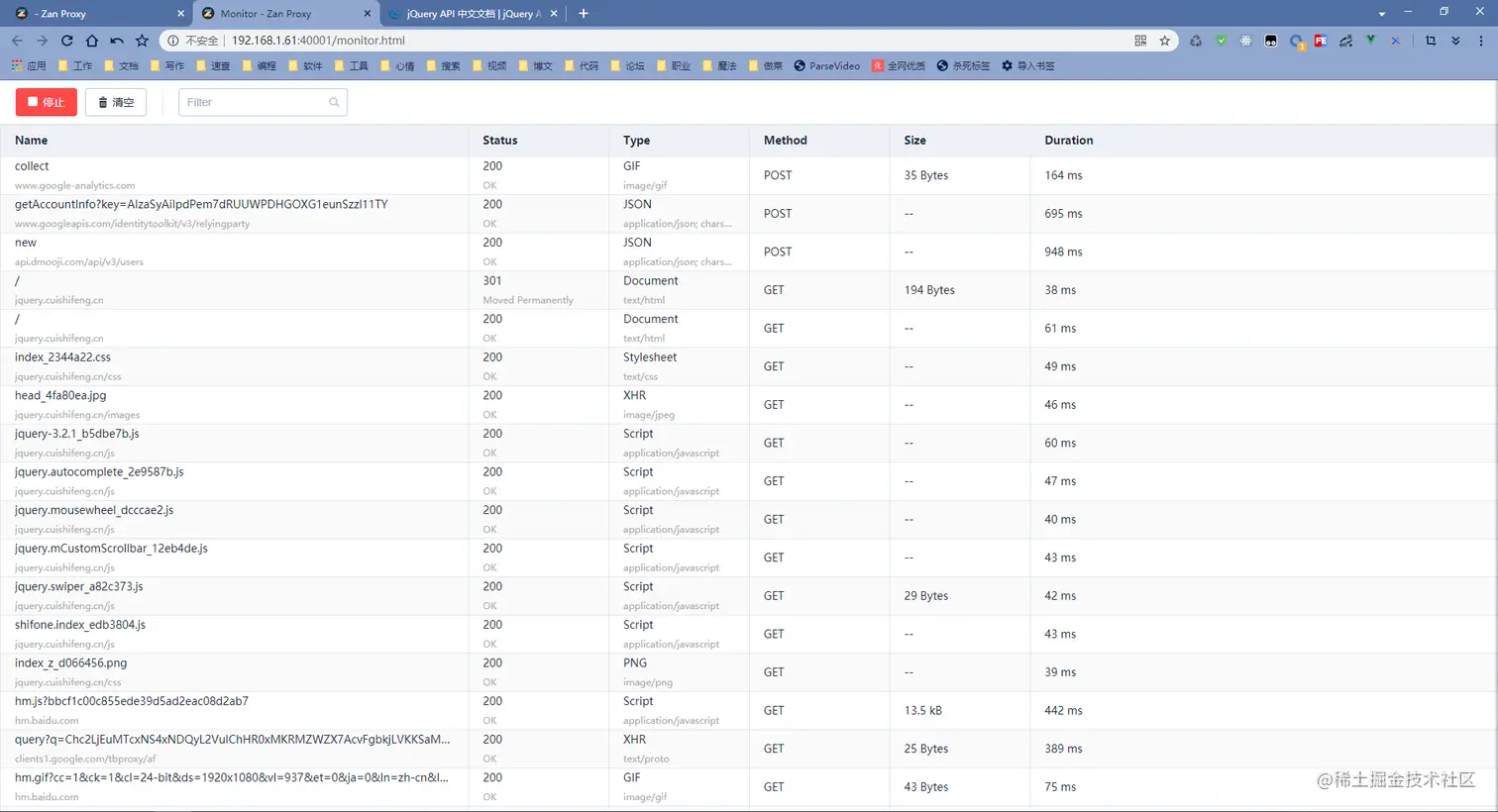
Task: Open the 导入书签 gear bookmark
Action: [1027, 65]
